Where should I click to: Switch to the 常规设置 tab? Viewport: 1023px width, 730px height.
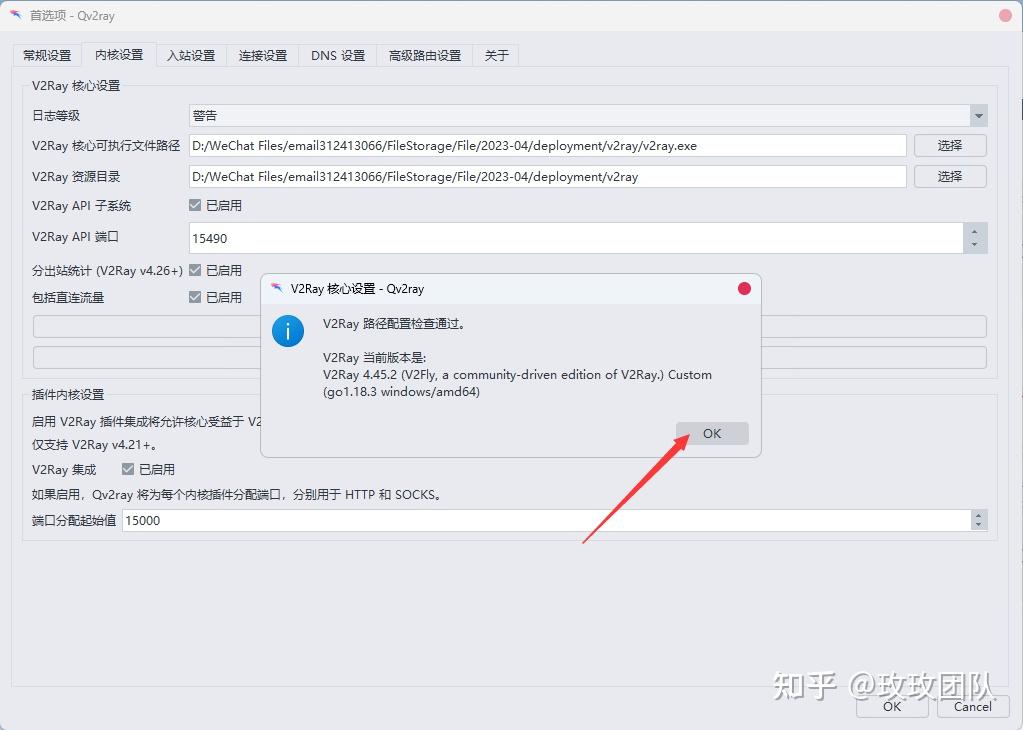[47, 55]
